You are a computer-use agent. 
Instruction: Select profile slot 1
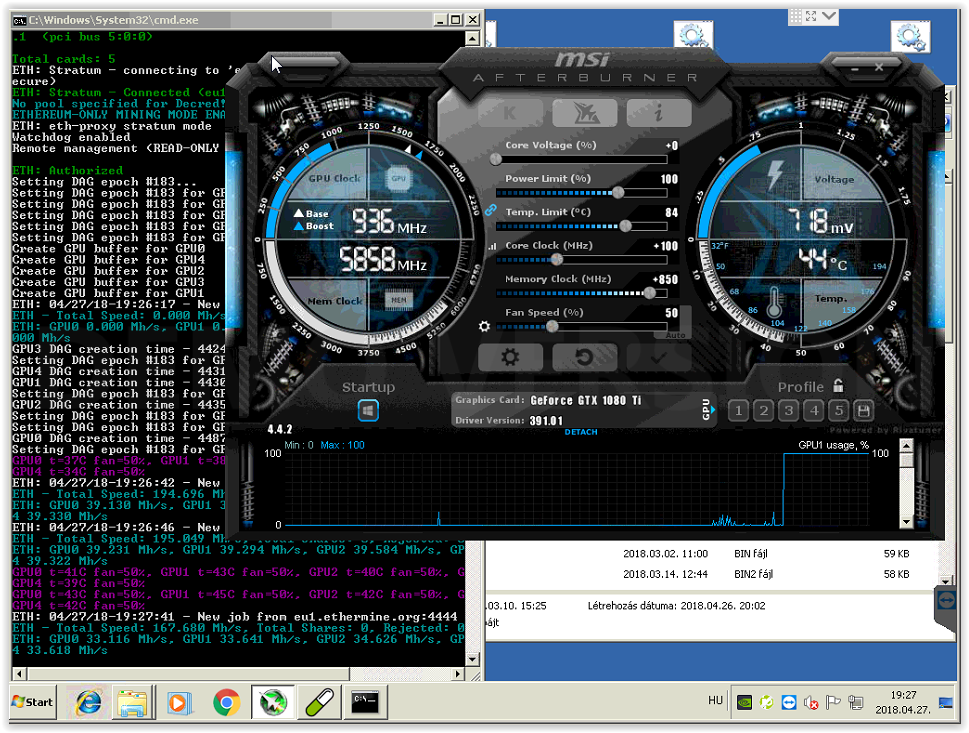(738, 410)
